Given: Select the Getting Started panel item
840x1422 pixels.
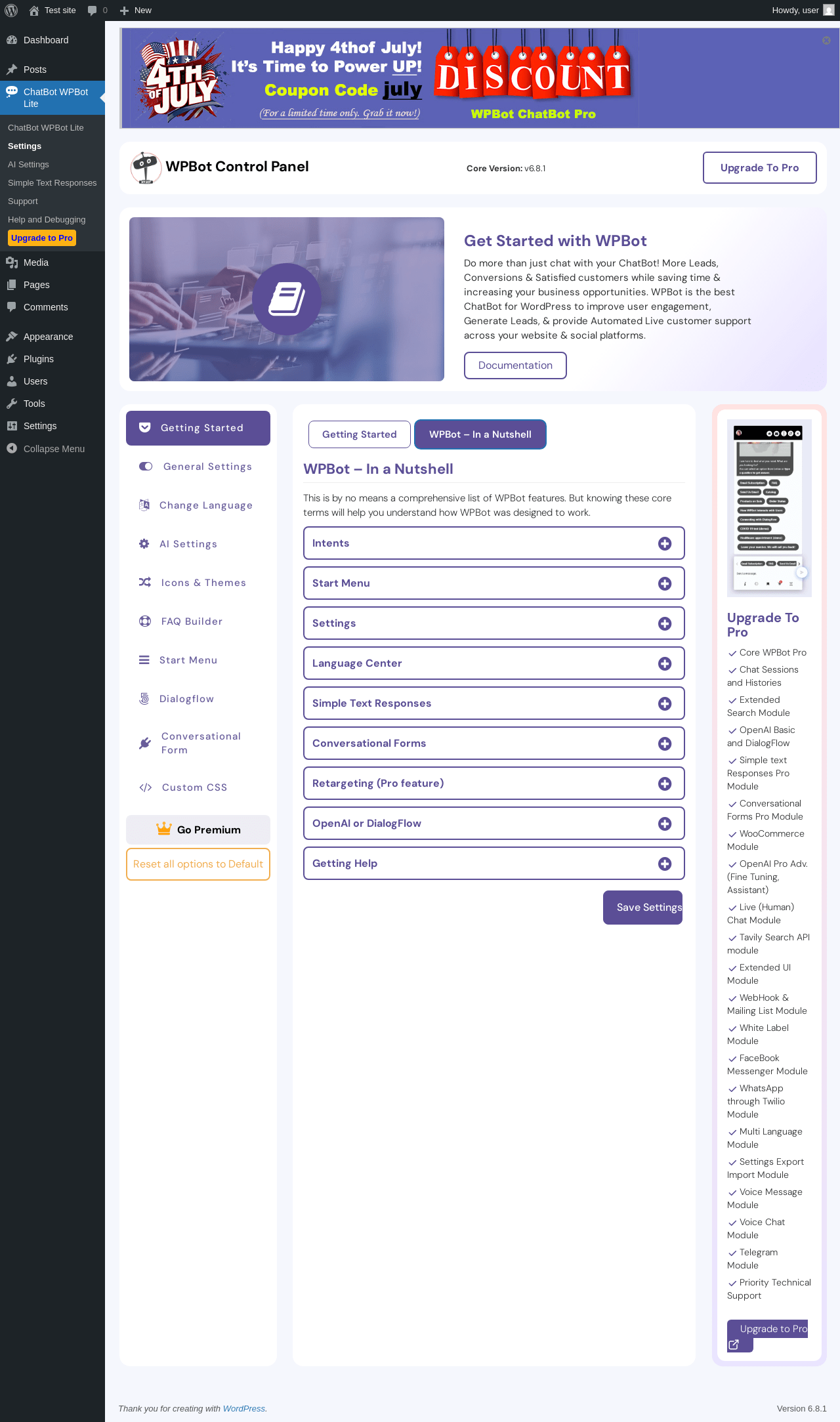Looking at the screenshot, I should click(x=198, y=428).
